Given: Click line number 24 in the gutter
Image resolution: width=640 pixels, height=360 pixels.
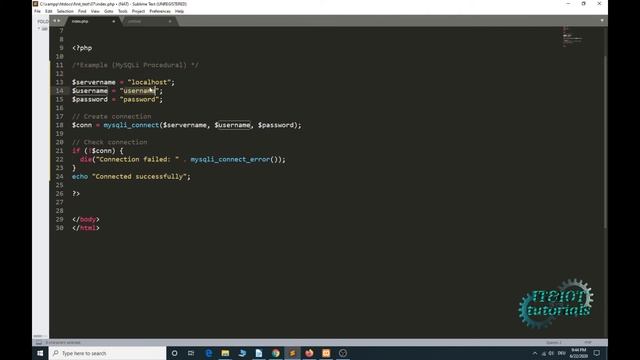Looking at the screenshot, I should 60,176.
